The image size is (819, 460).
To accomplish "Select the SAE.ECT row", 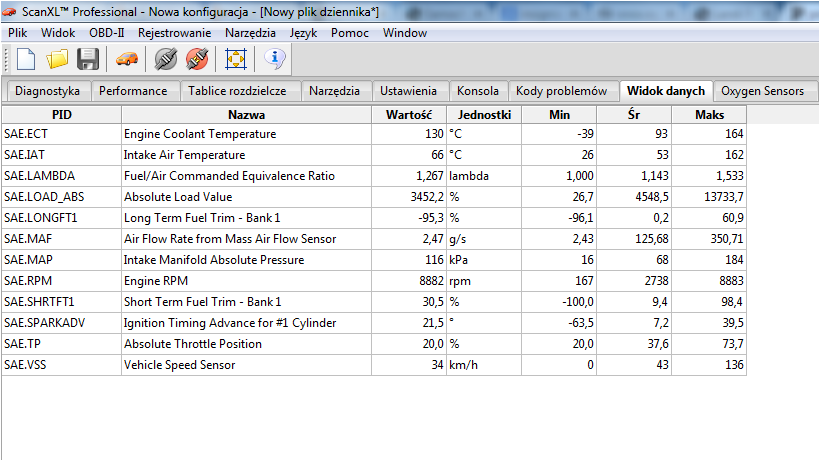I will (x=374, y=134).
